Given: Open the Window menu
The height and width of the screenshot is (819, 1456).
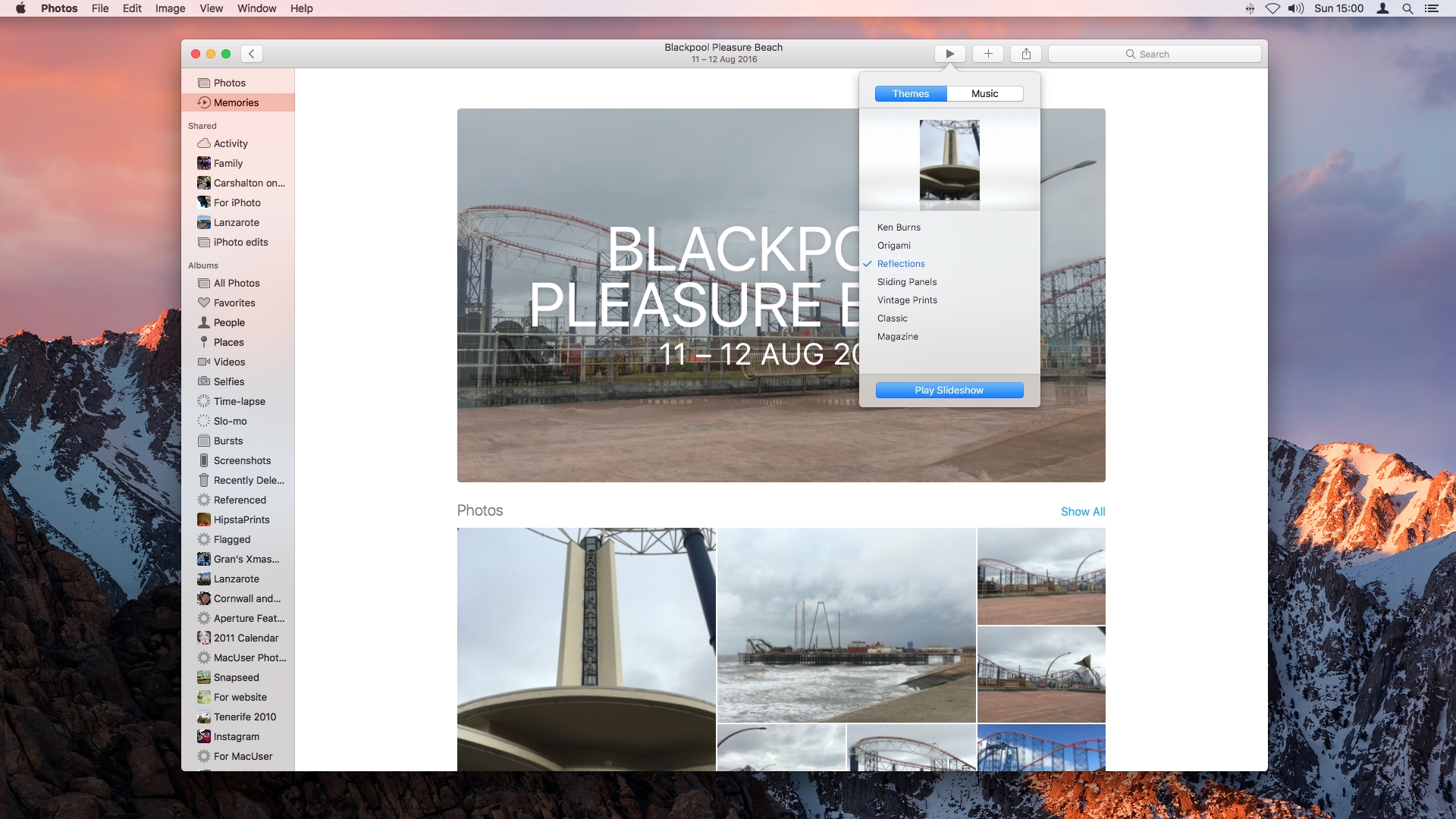Looking at the screenshot, I should [x=256, y=8].
